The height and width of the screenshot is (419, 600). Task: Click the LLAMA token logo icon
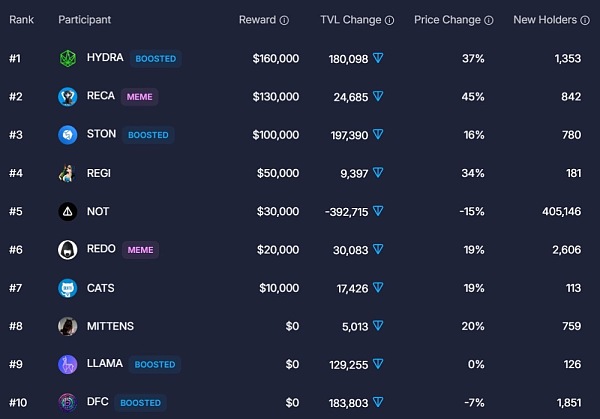68,364
